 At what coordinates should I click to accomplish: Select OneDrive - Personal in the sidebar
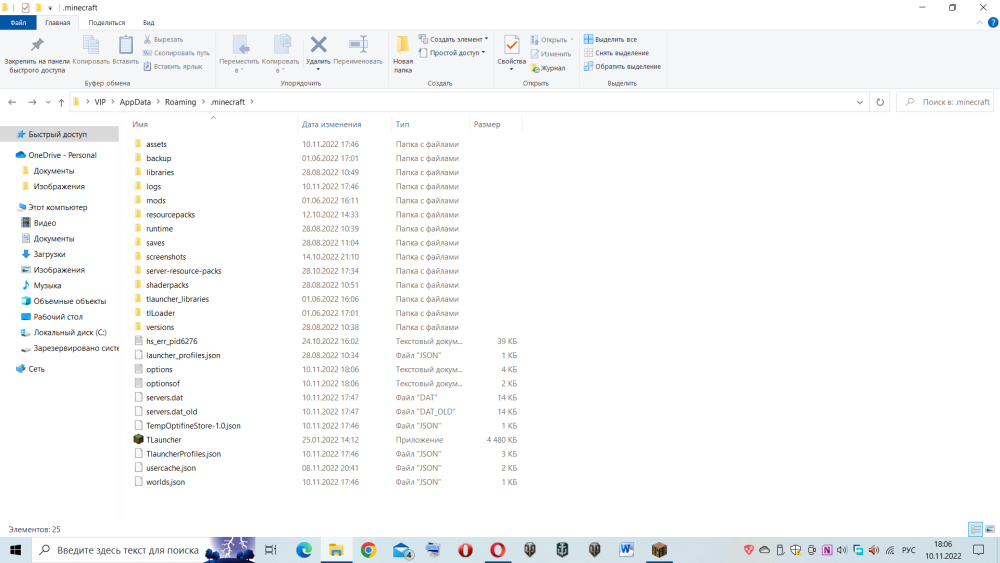(62, 155)
